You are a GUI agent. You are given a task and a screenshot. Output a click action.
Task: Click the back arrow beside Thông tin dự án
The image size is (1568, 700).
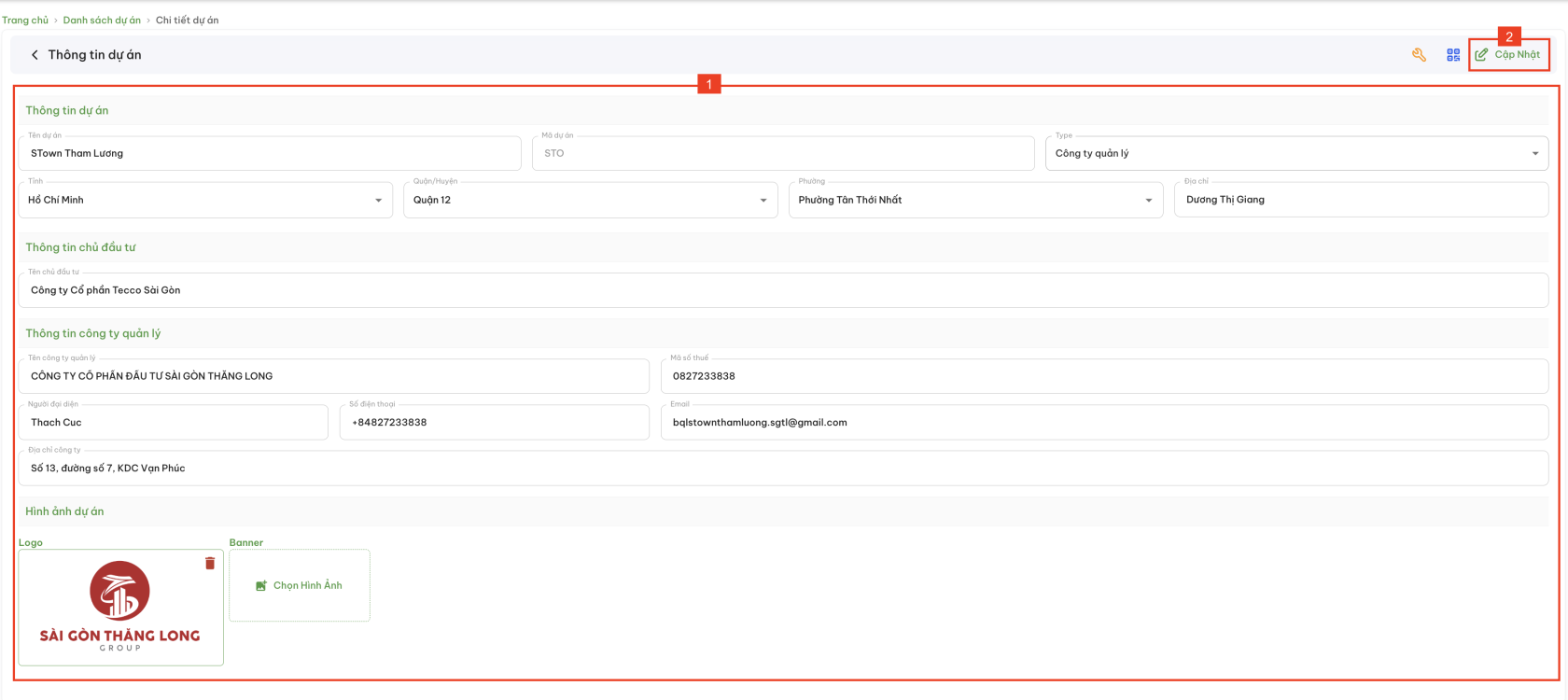(x=35, y=55)
